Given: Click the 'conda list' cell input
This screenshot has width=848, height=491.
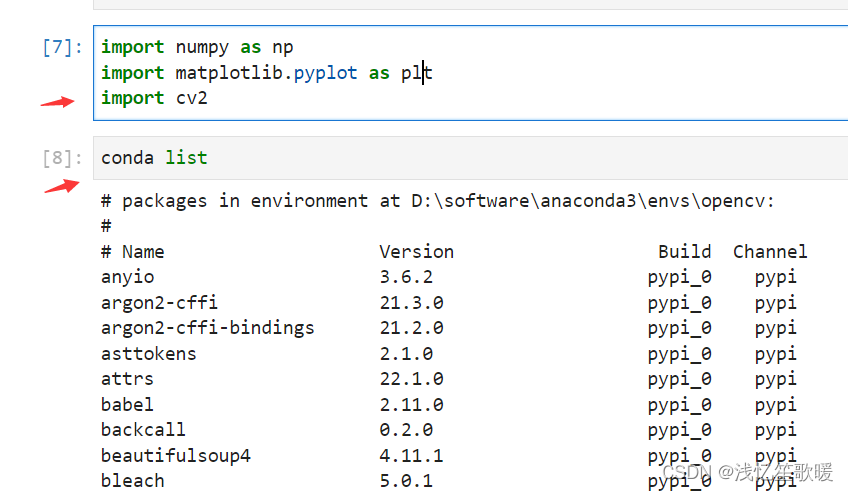Looking at the screenshot, I should click(x=471, y=158).
